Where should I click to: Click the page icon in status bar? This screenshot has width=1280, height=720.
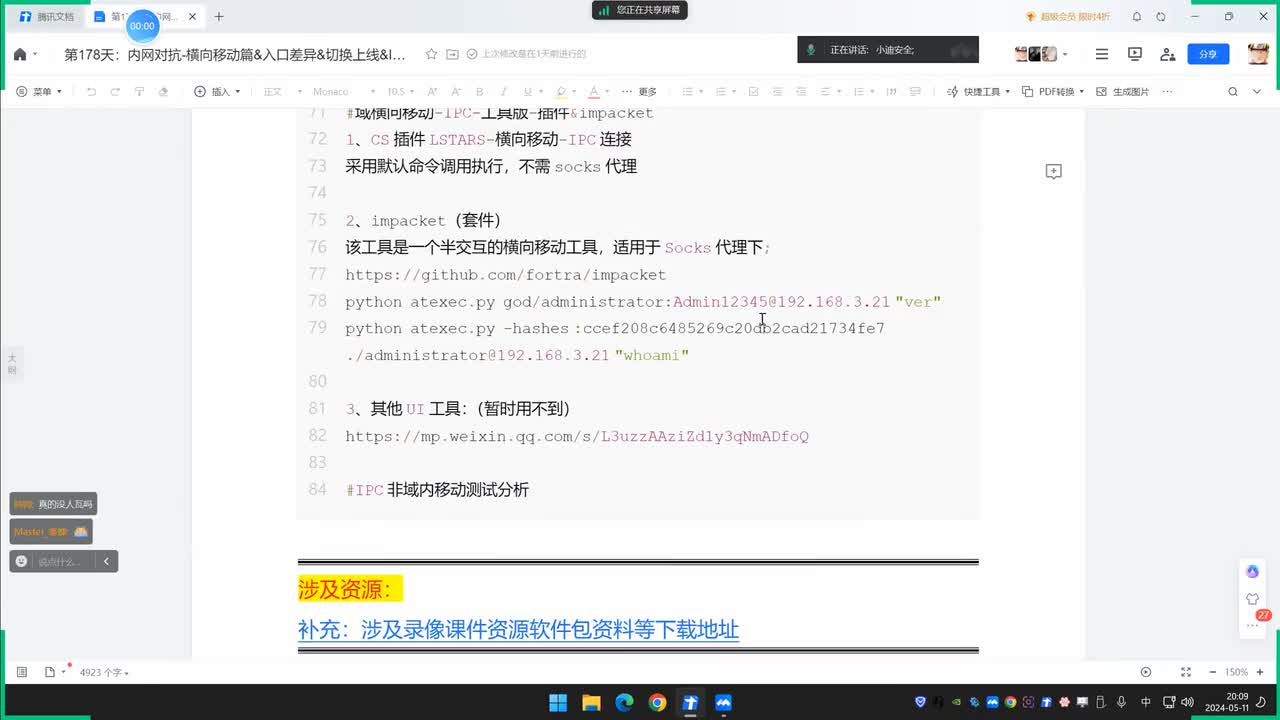click(x=49, y=672)
